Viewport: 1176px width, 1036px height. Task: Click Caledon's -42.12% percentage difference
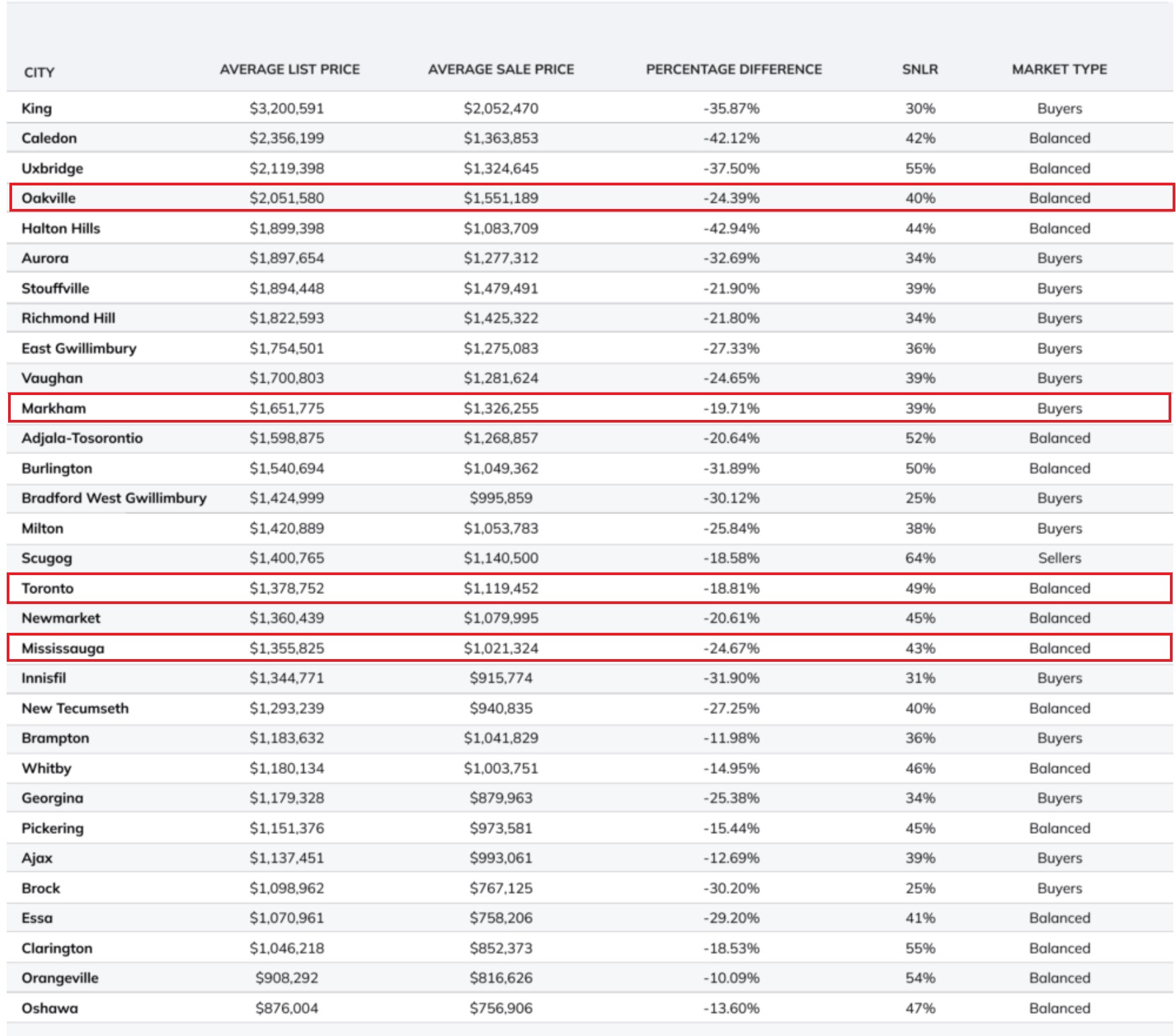(731, 138)
